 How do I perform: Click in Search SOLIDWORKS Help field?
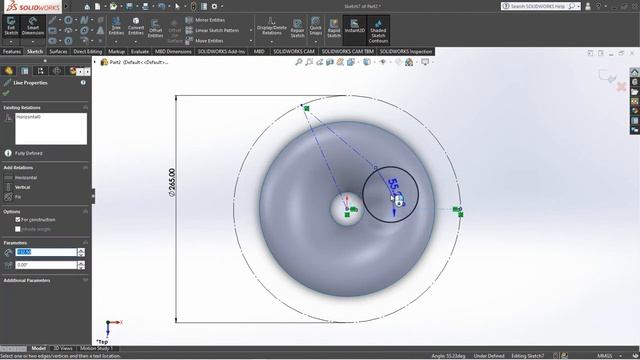(538, 6)
